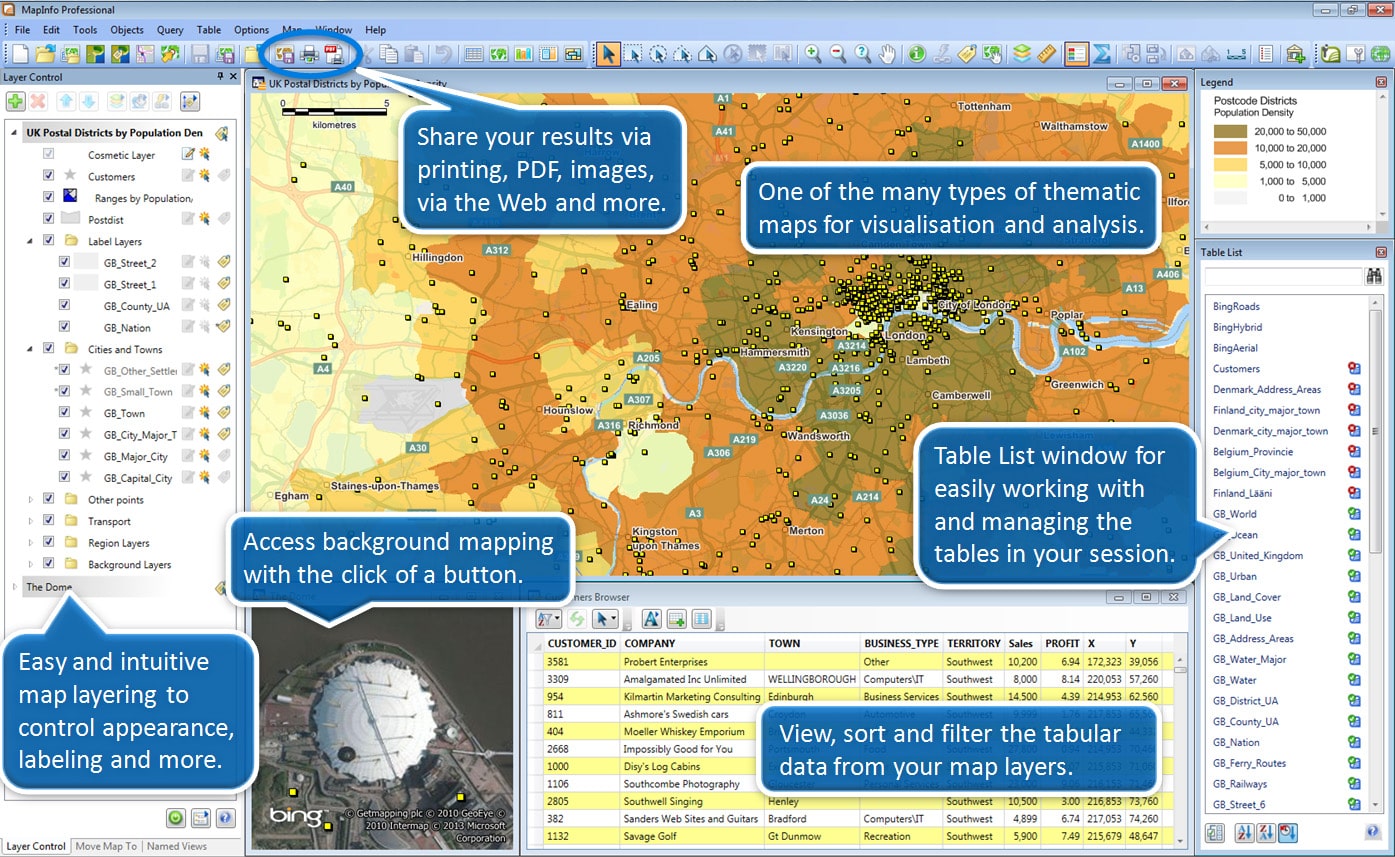Toggle auto label tag for GB_Street_2
Image resolution: width=1395 pixels, height=857 pixels.
224,262
